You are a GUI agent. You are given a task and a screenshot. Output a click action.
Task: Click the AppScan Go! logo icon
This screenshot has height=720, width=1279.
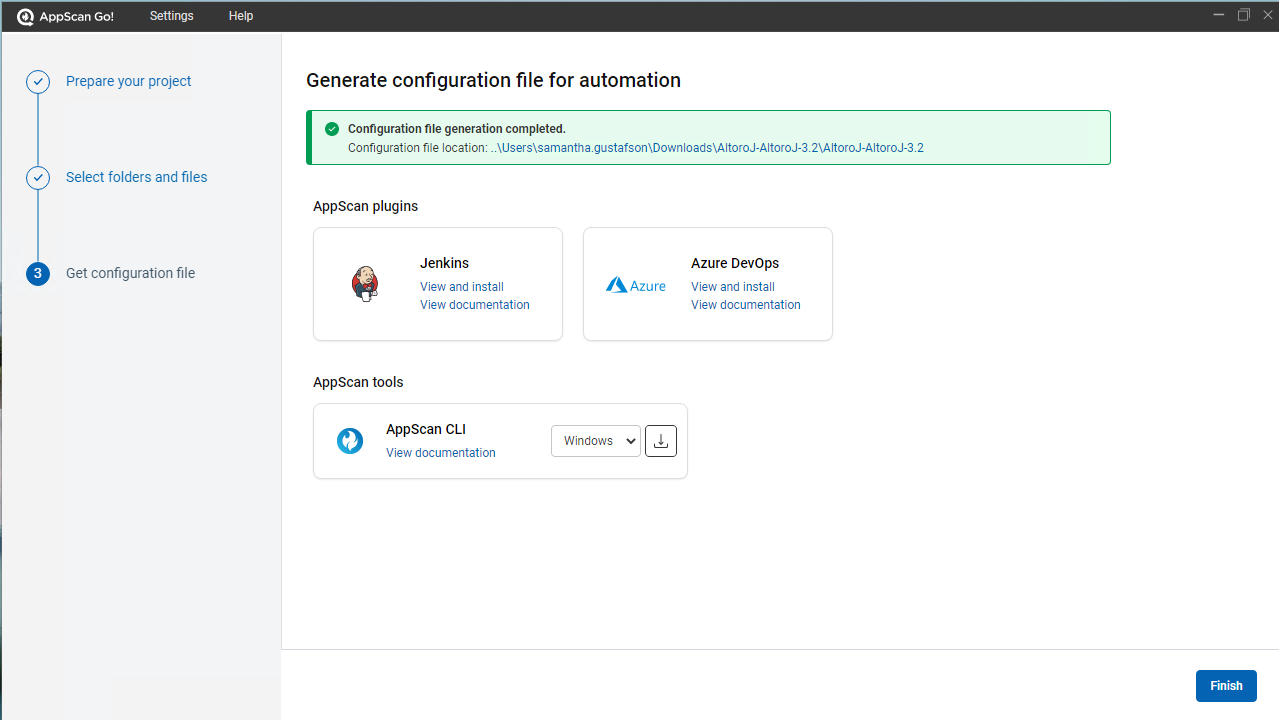tap(26, 16)
